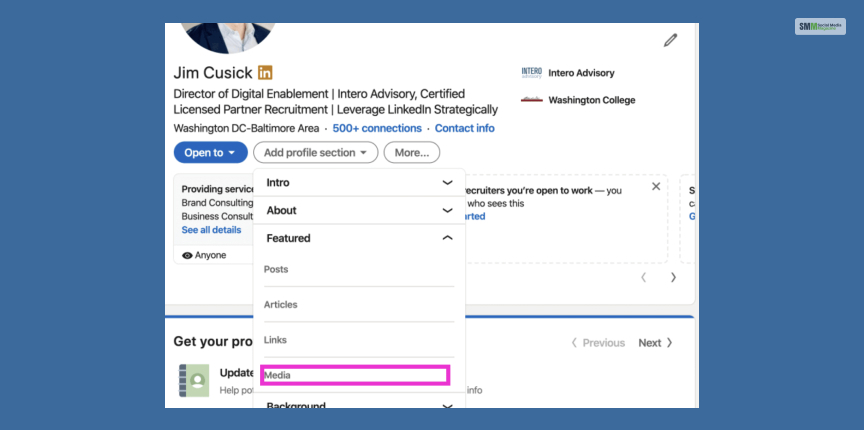Open the 500+ connections link

tap(377, 128)
